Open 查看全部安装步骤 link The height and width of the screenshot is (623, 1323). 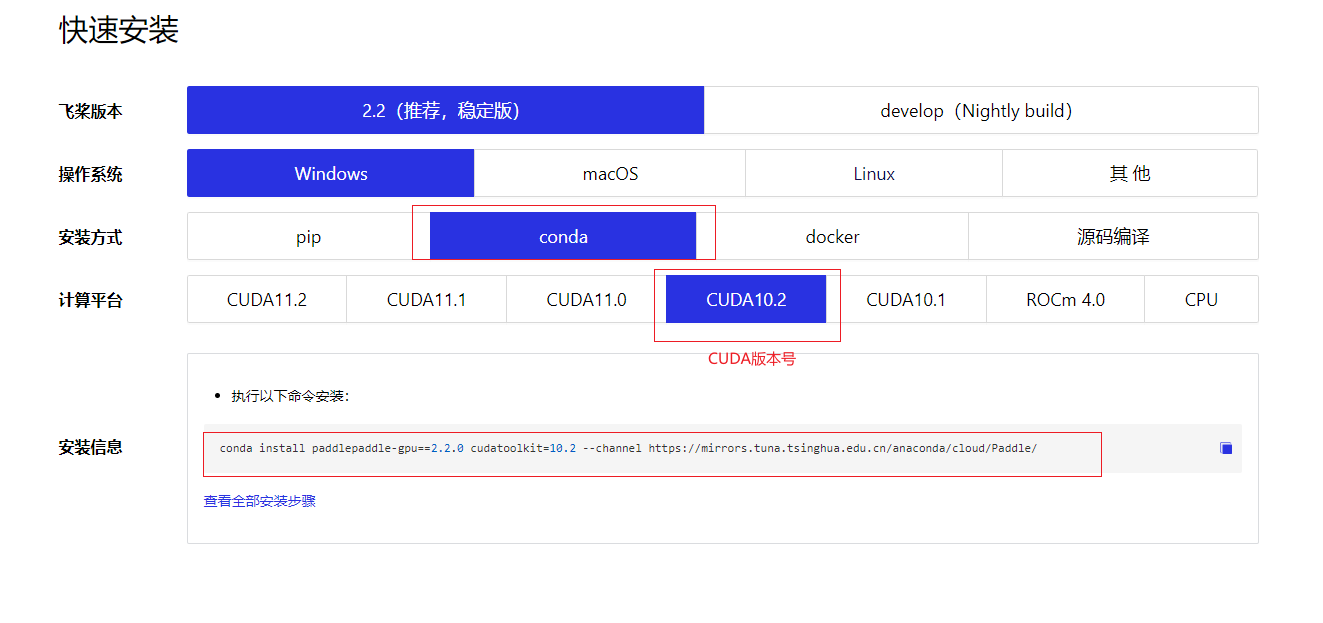[260, 501]
